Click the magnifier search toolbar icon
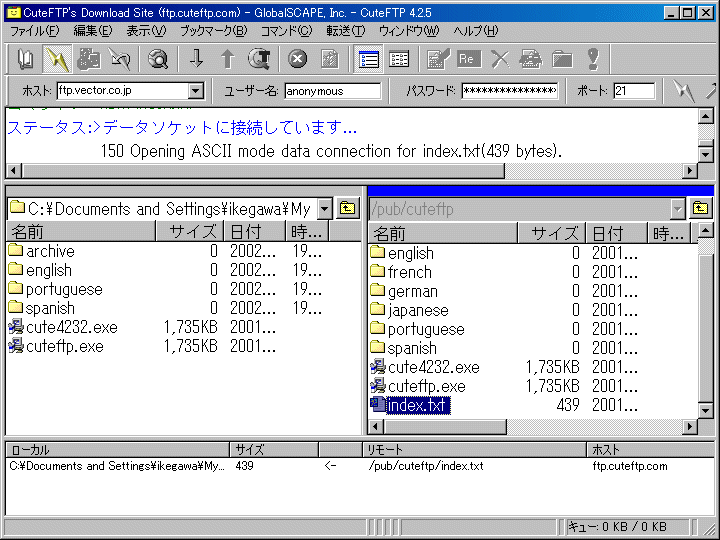 pyautogui.click(x=158, y=59)
